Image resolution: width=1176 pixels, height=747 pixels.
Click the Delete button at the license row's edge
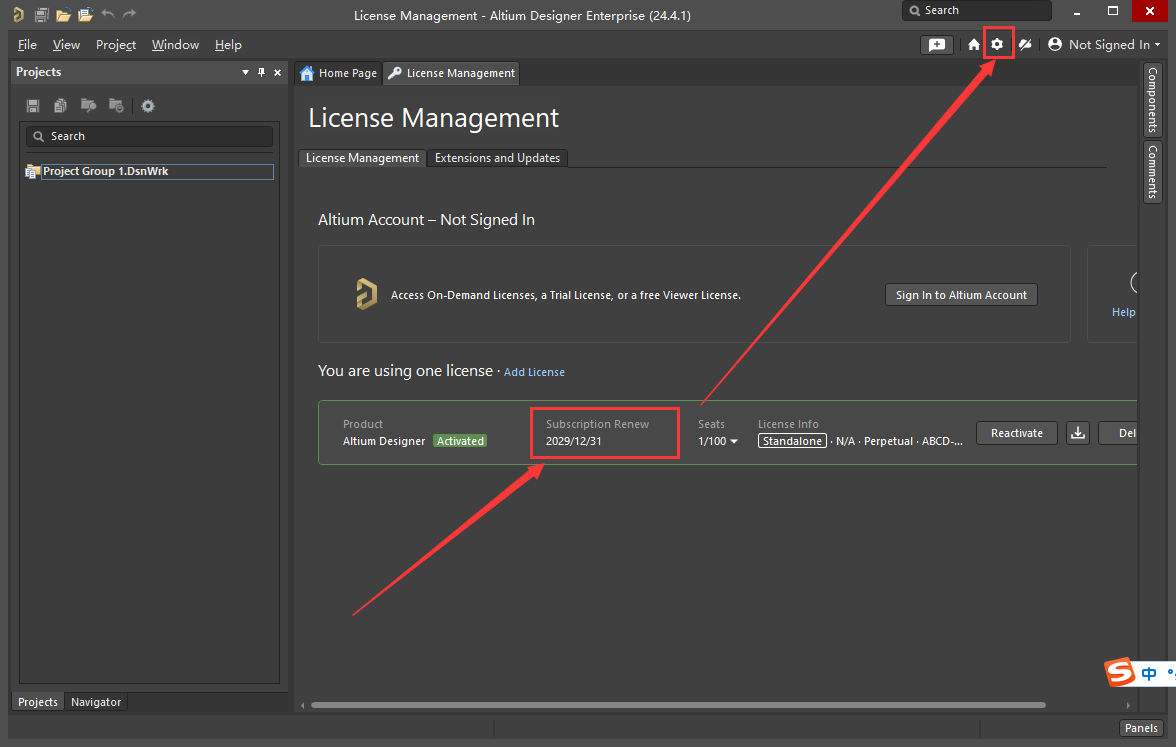[x=1118, y=433]
